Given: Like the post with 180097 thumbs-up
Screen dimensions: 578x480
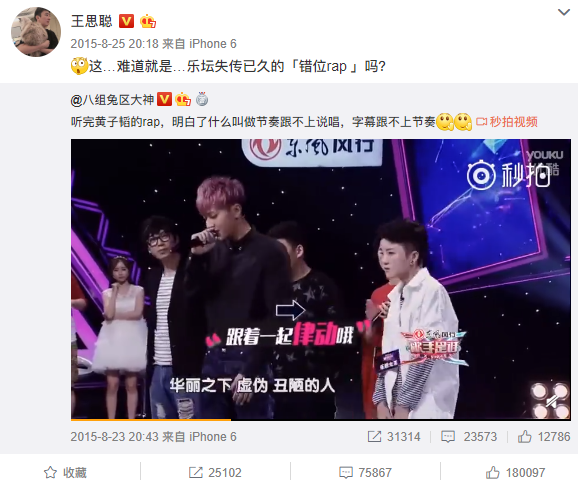Looking at the screenshot, I should point(515,472).
